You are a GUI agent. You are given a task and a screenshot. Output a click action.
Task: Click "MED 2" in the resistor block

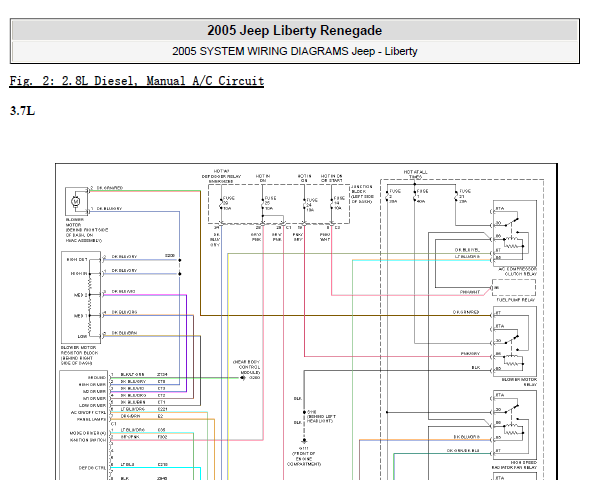click(81, 295)
